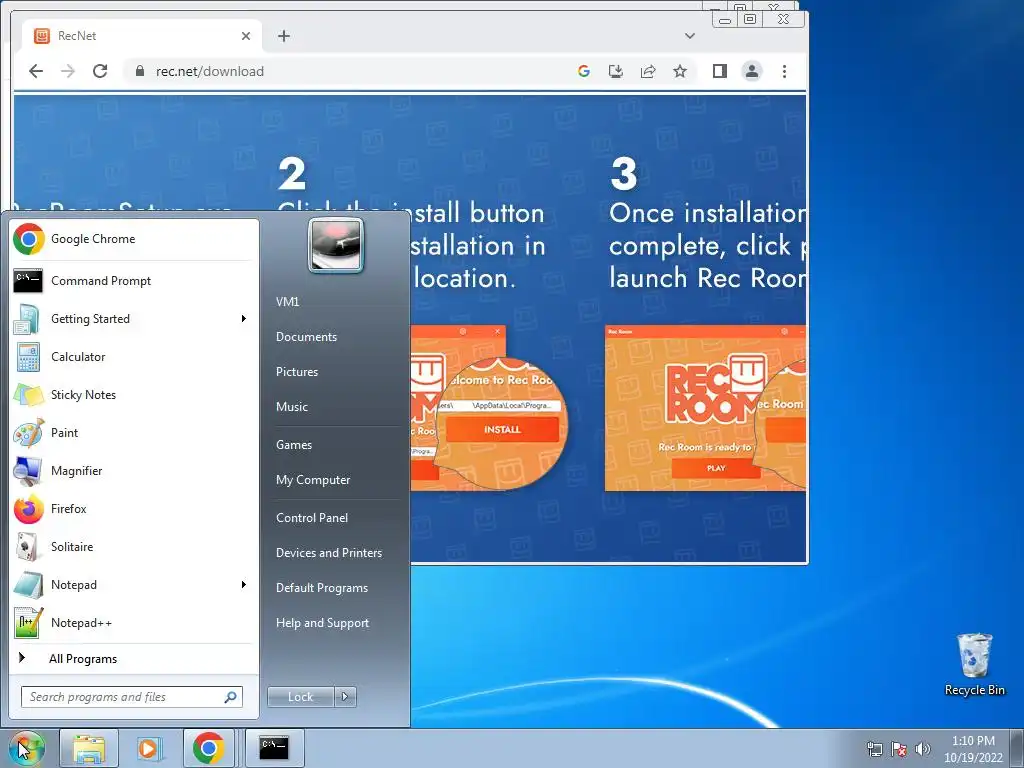Click the INSTALL button in step 2 image
Image resolution: width=1024 pixels, height=768 pixels.
(502, 430)
